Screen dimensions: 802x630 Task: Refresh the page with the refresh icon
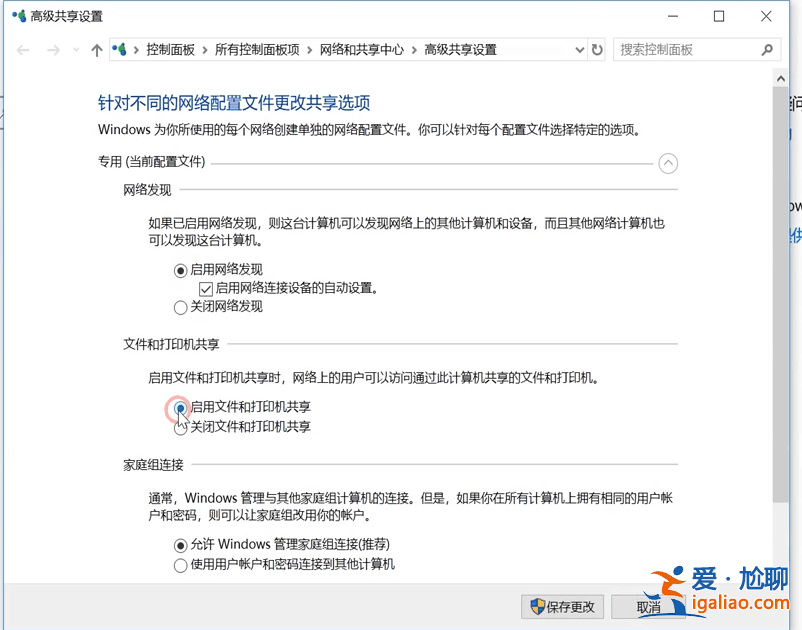click(597, 49)
